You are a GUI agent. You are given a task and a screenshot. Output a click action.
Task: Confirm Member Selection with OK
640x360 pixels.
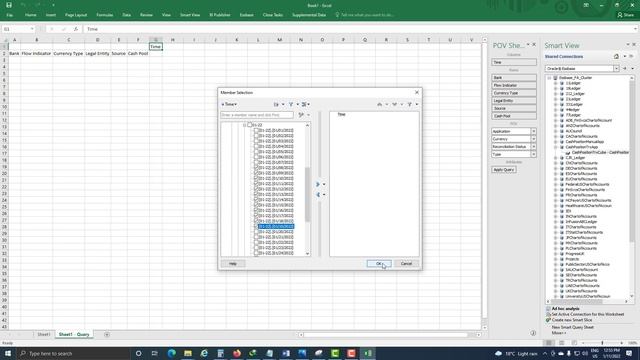[379, 264]
